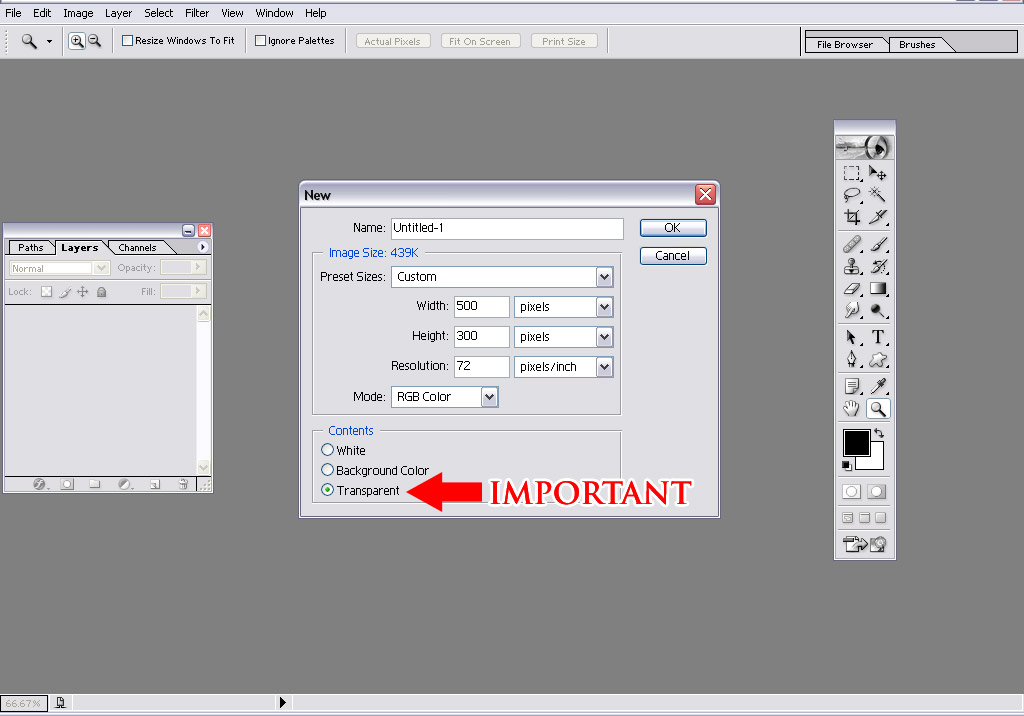
Task: Click the zoom percentage field
Action: (x=24, y=703)
